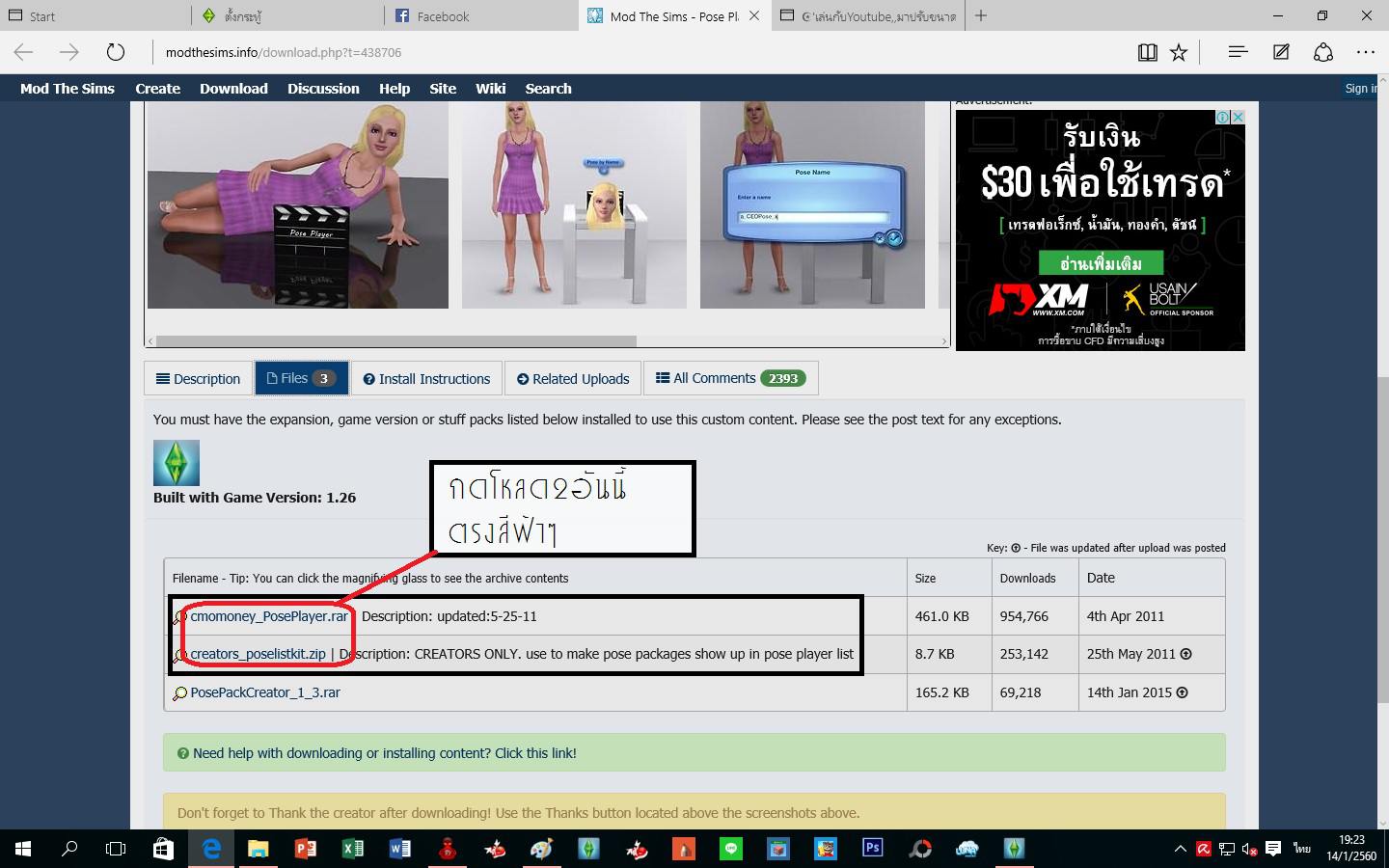This screenshot has width=1389, height=868.
Task: Download creators_poselistkit.zip file
Action: [258, 653]
